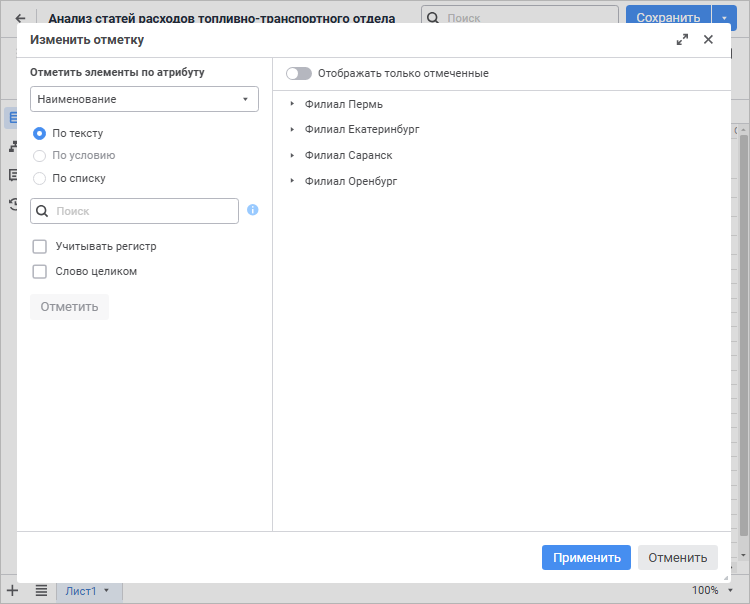Click the blue info icon beside search
Image resolution: width=750 pixels, height=604 pixels.
[253, 210]
